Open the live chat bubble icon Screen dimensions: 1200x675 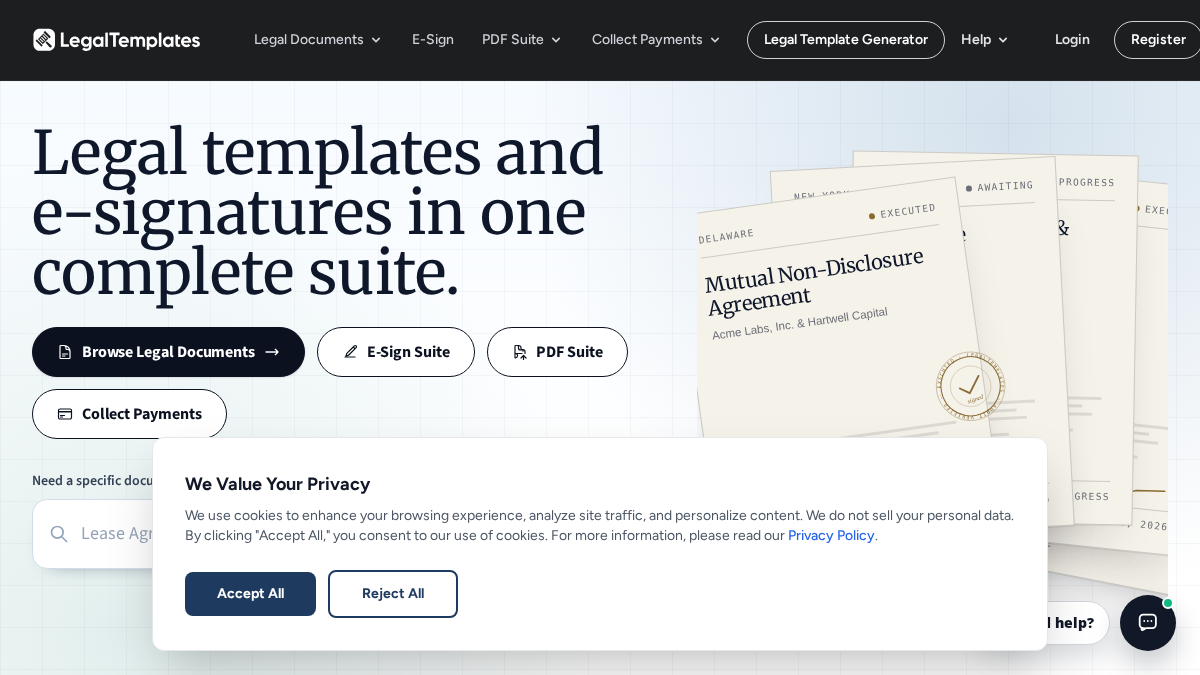point(1148,622)
